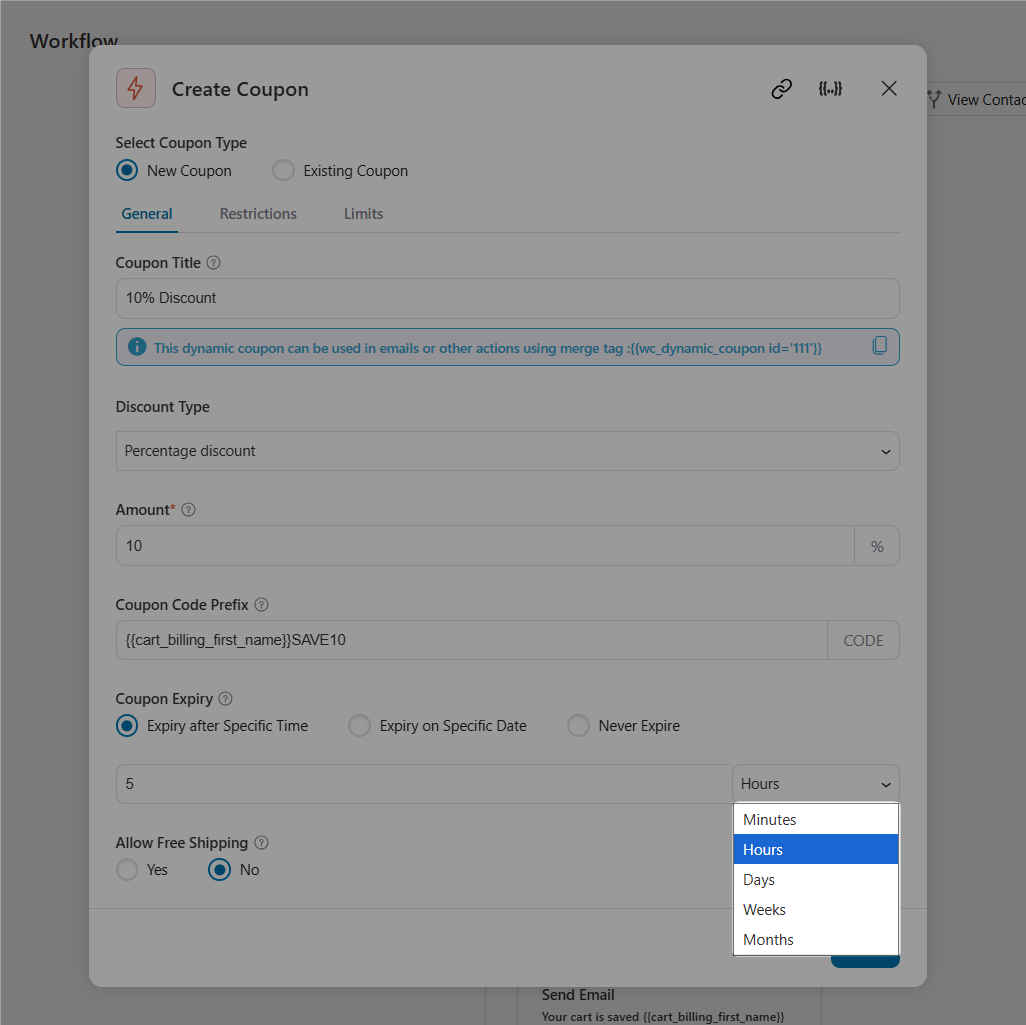Open the Limits tab
The height and width of the screenshot is (1025, 1026).
[363, 213]
